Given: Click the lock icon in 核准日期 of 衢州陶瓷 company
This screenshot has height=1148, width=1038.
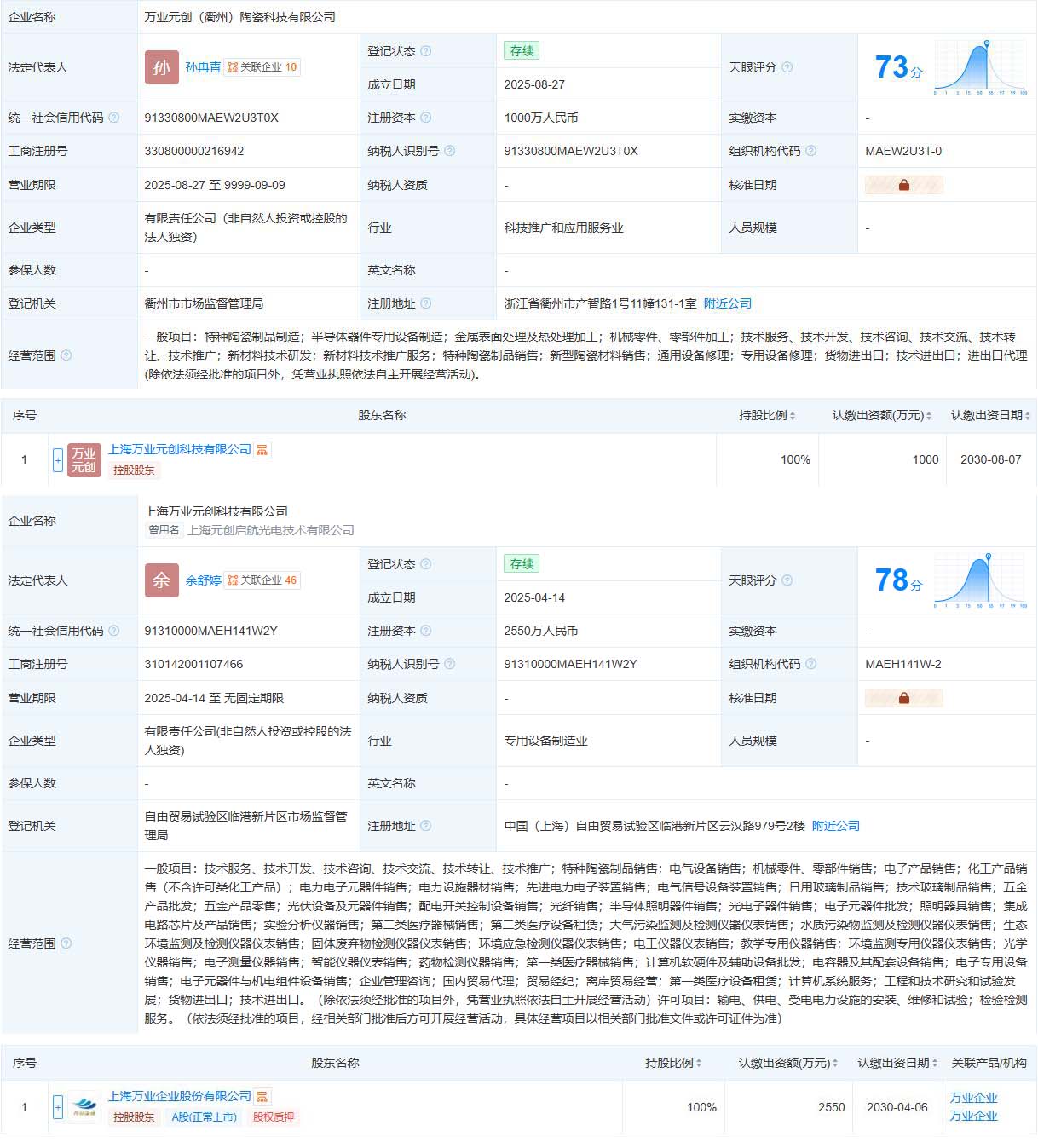Looking at the screenshot, I should (904, 185).
